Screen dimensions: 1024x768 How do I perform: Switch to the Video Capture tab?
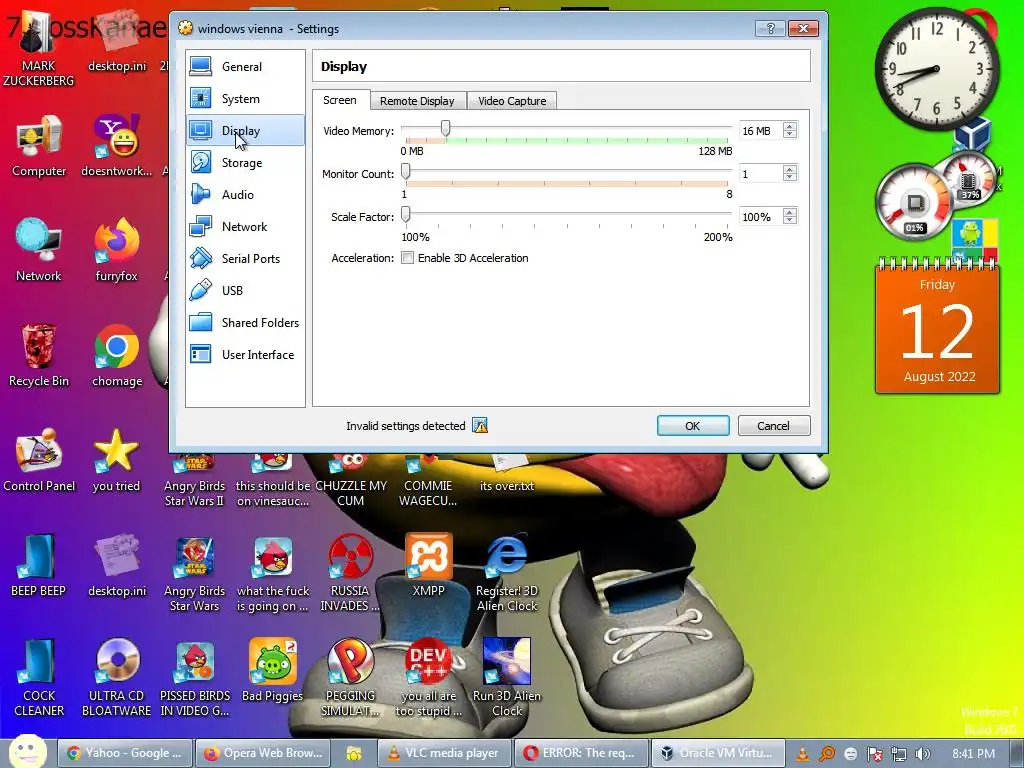click(512, 101)
